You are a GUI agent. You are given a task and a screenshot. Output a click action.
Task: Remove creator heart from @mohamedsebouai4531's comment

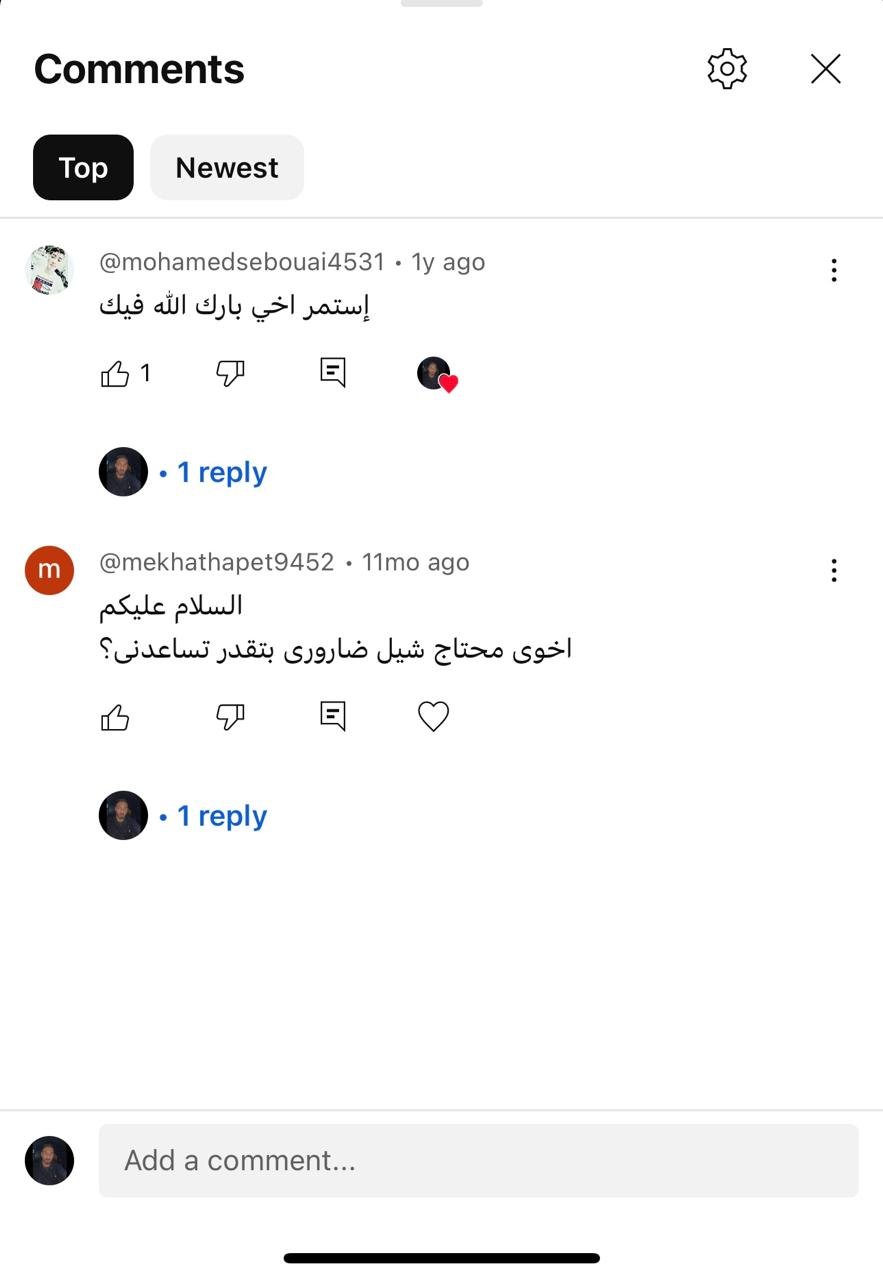(x=437, y=374)
